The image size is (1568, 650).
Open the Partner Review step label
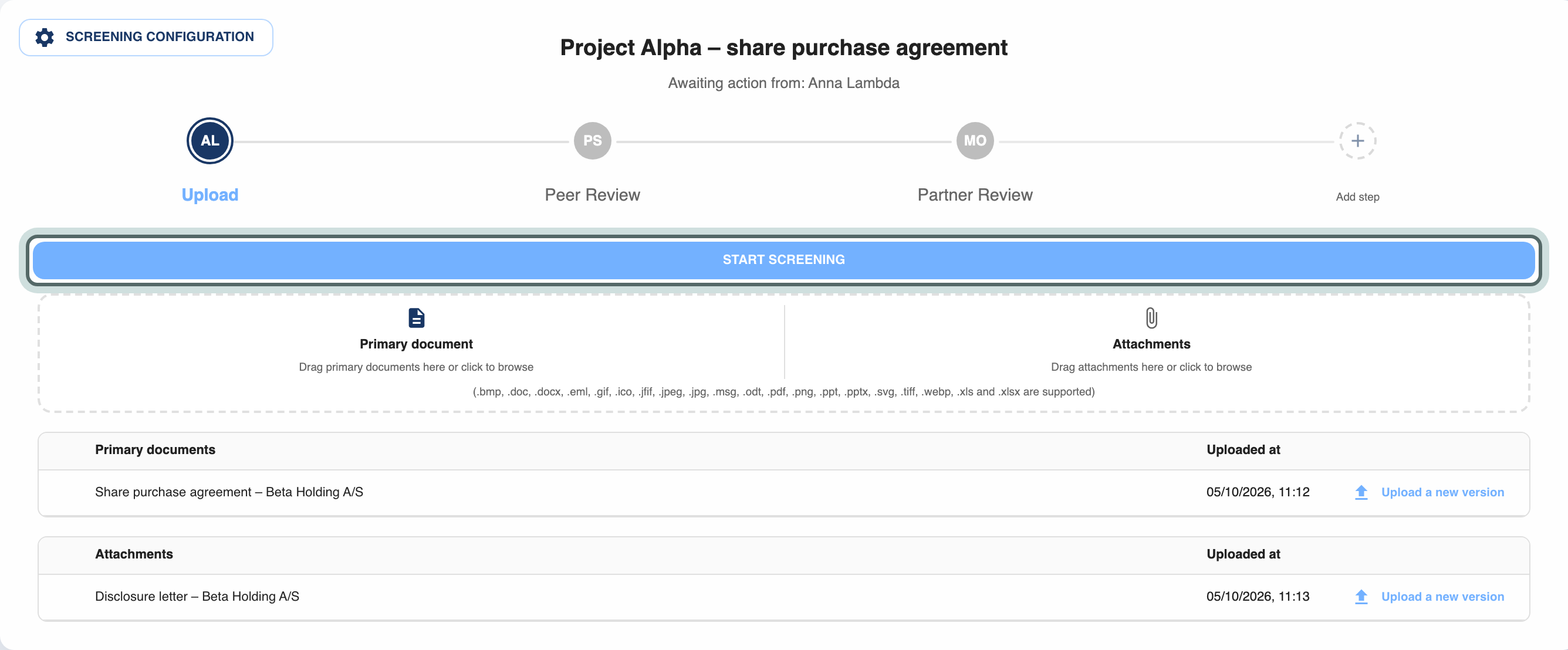point(975,195)
